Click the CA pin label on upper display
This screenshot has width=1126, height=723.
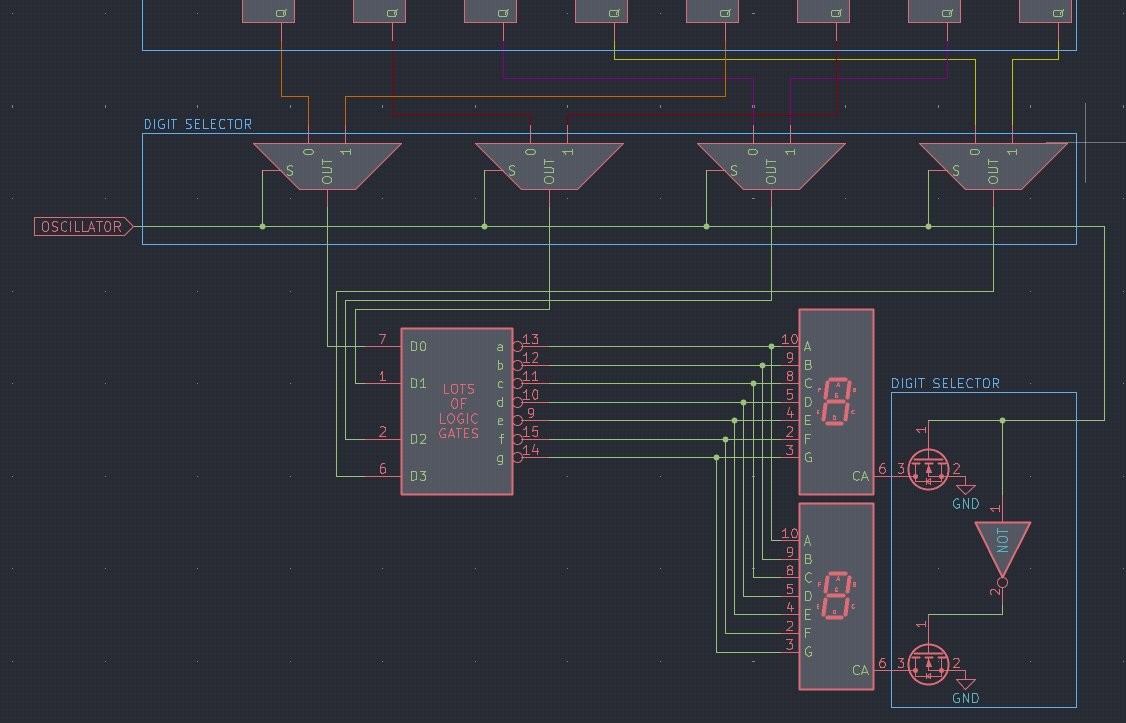[x=860, y=476]
